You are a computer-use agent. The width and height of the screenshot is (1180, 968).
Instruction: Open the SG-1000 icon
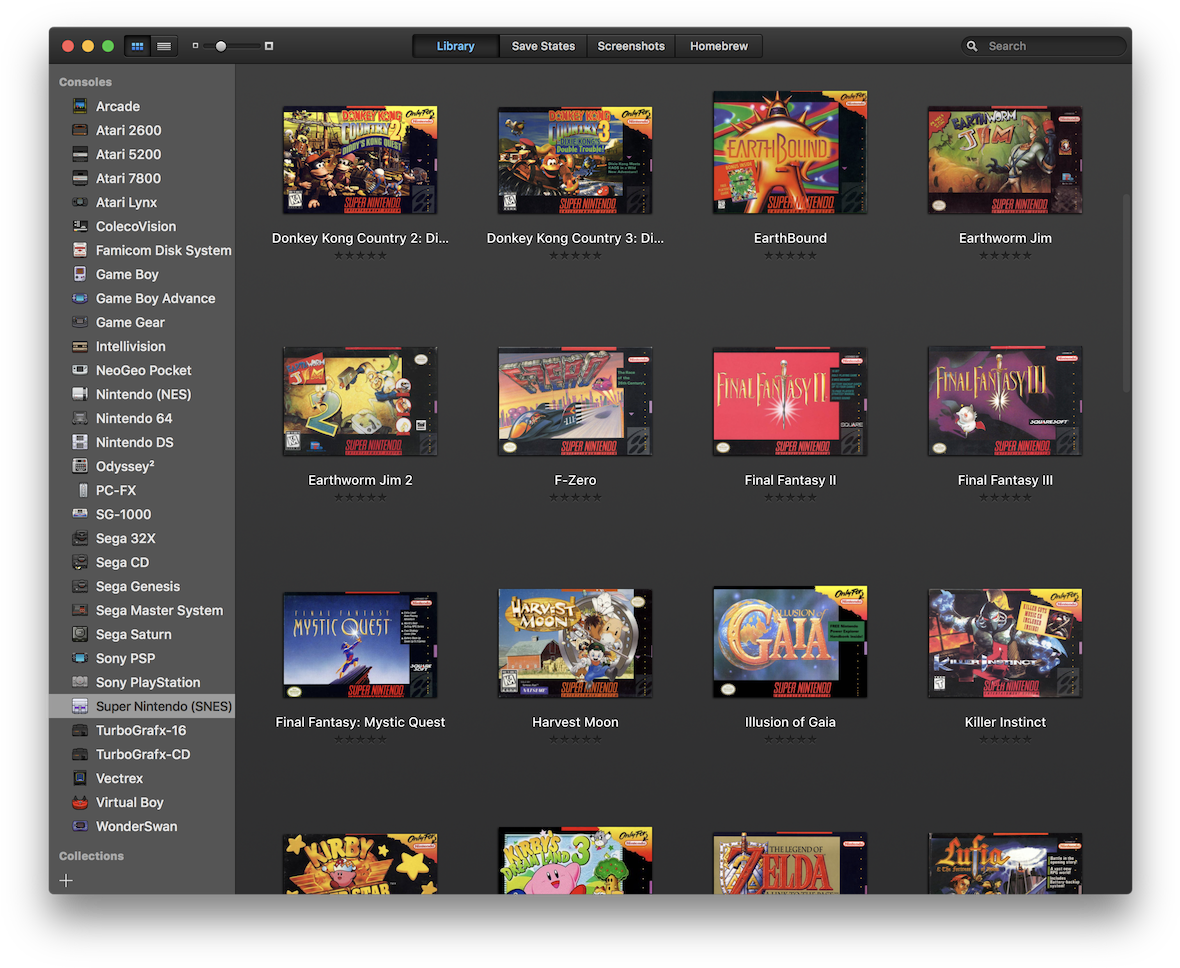80,514
